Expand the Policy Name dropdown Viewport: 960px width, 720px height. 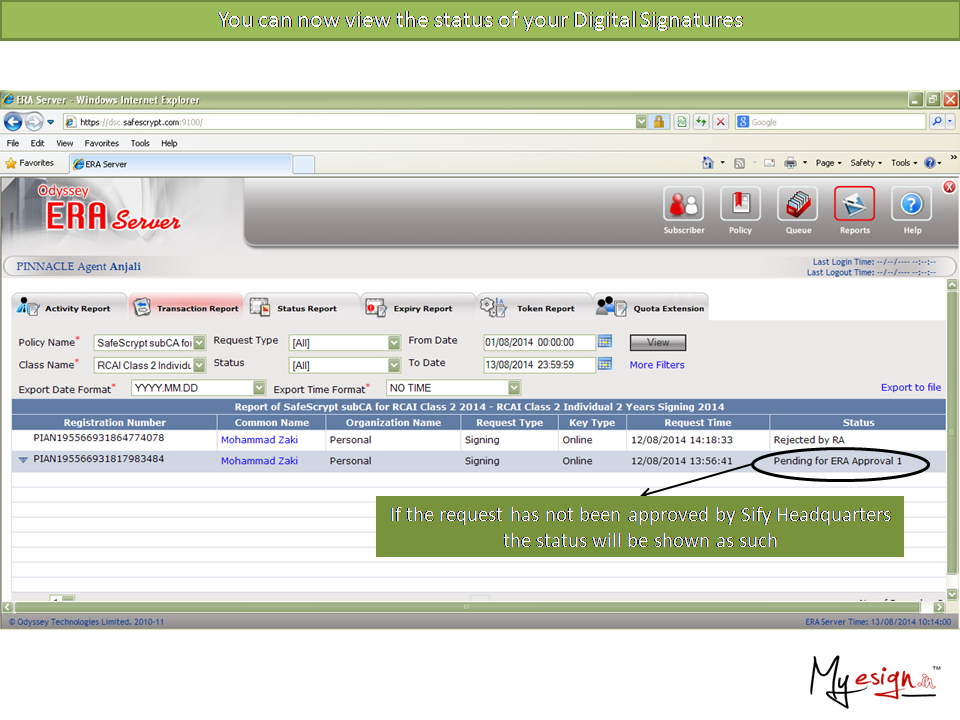(x=199, y=342)
